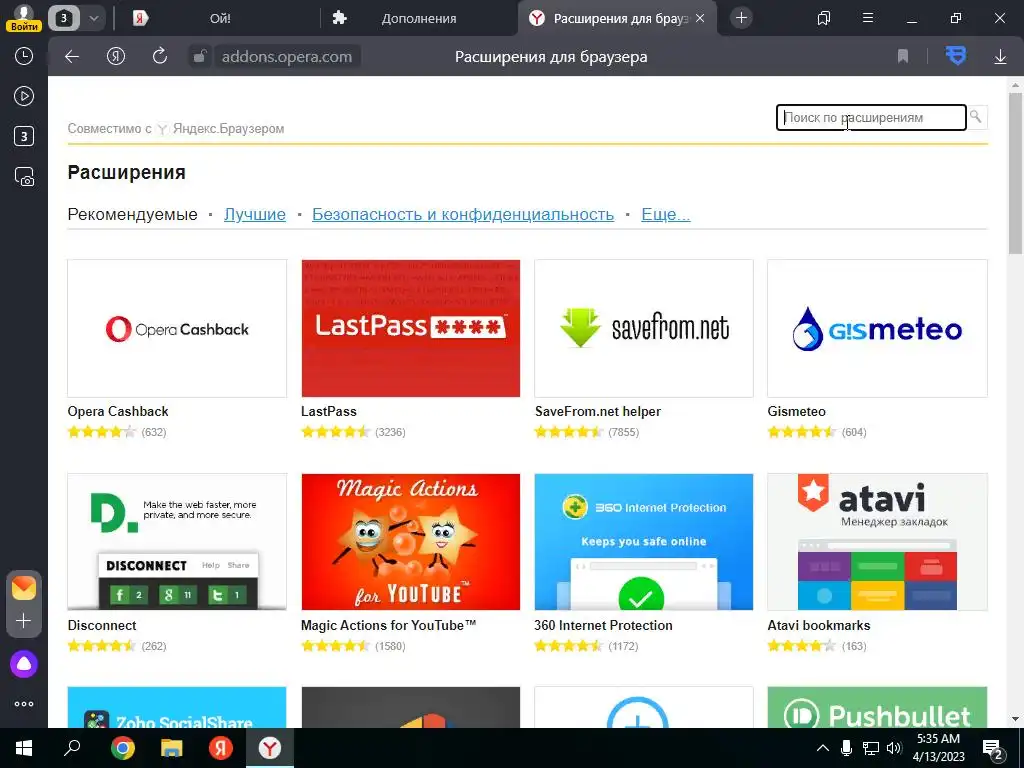1024x768 pixels.
Task: Click LastPass title text
Action: pos(328,411)
